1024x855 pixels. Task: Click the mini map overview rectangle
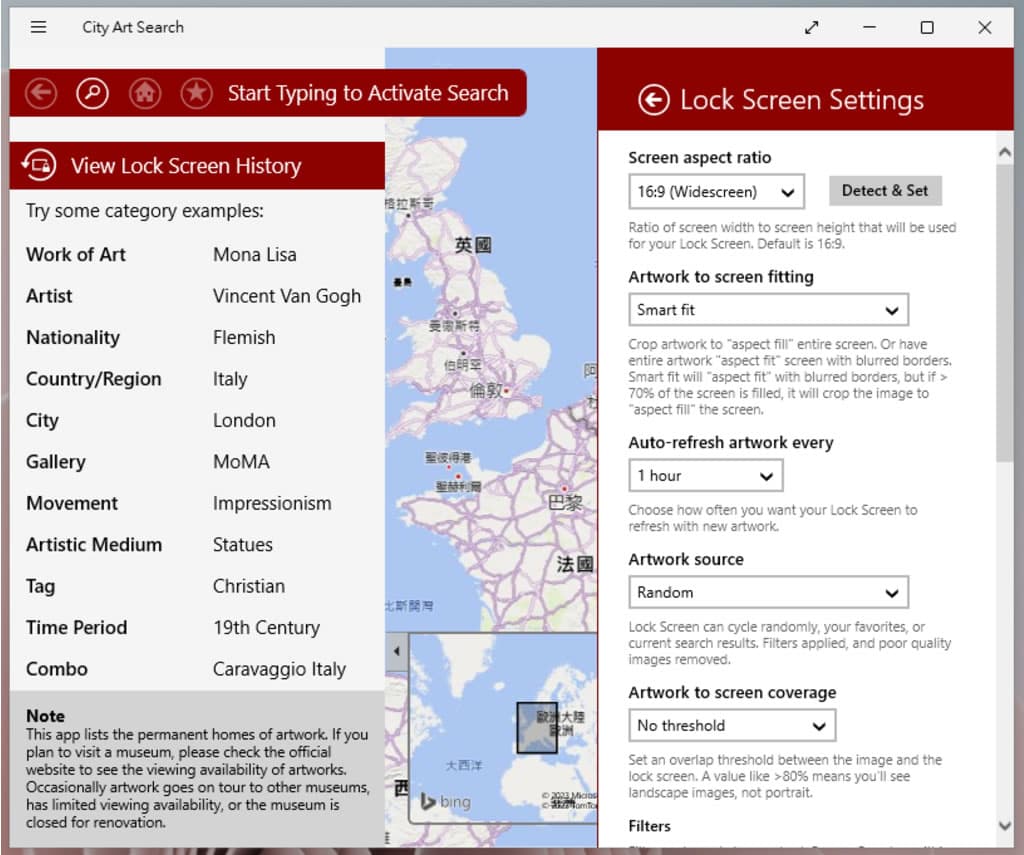click(x=537, y=728)
